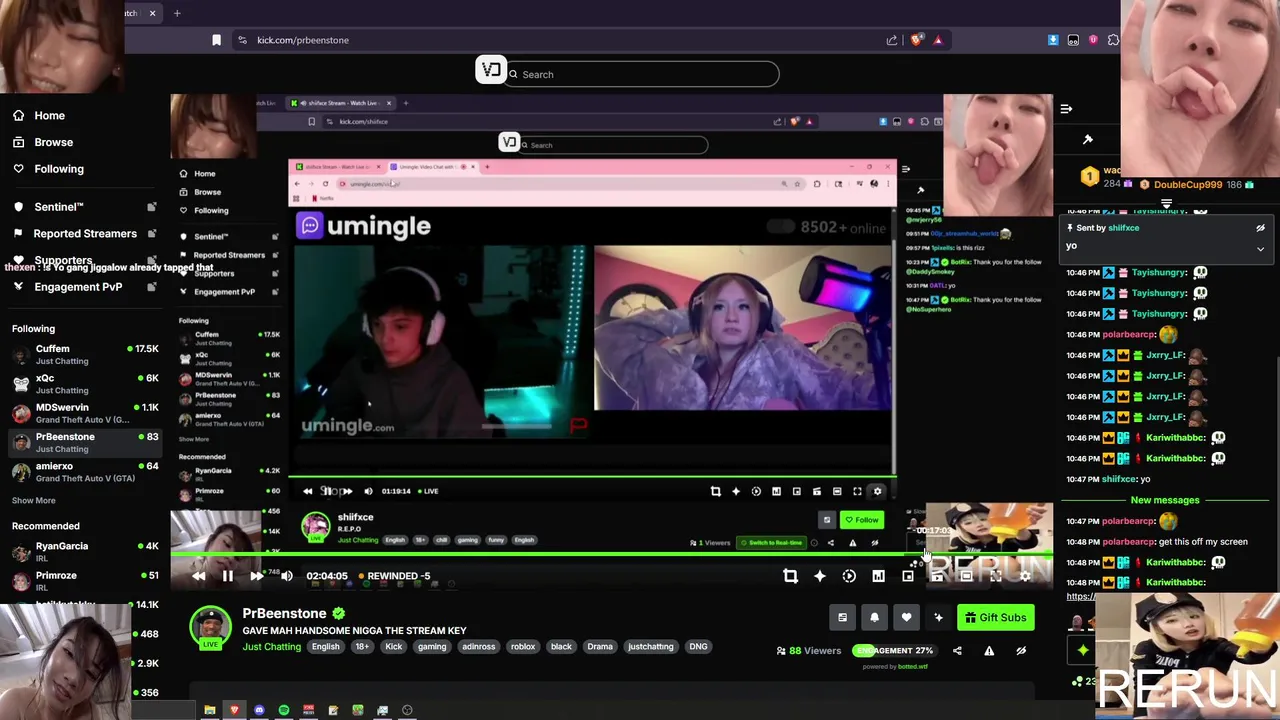Jump to New messages in chat
This screenshot has height=720, width=1280.
tap(1165, 500)
